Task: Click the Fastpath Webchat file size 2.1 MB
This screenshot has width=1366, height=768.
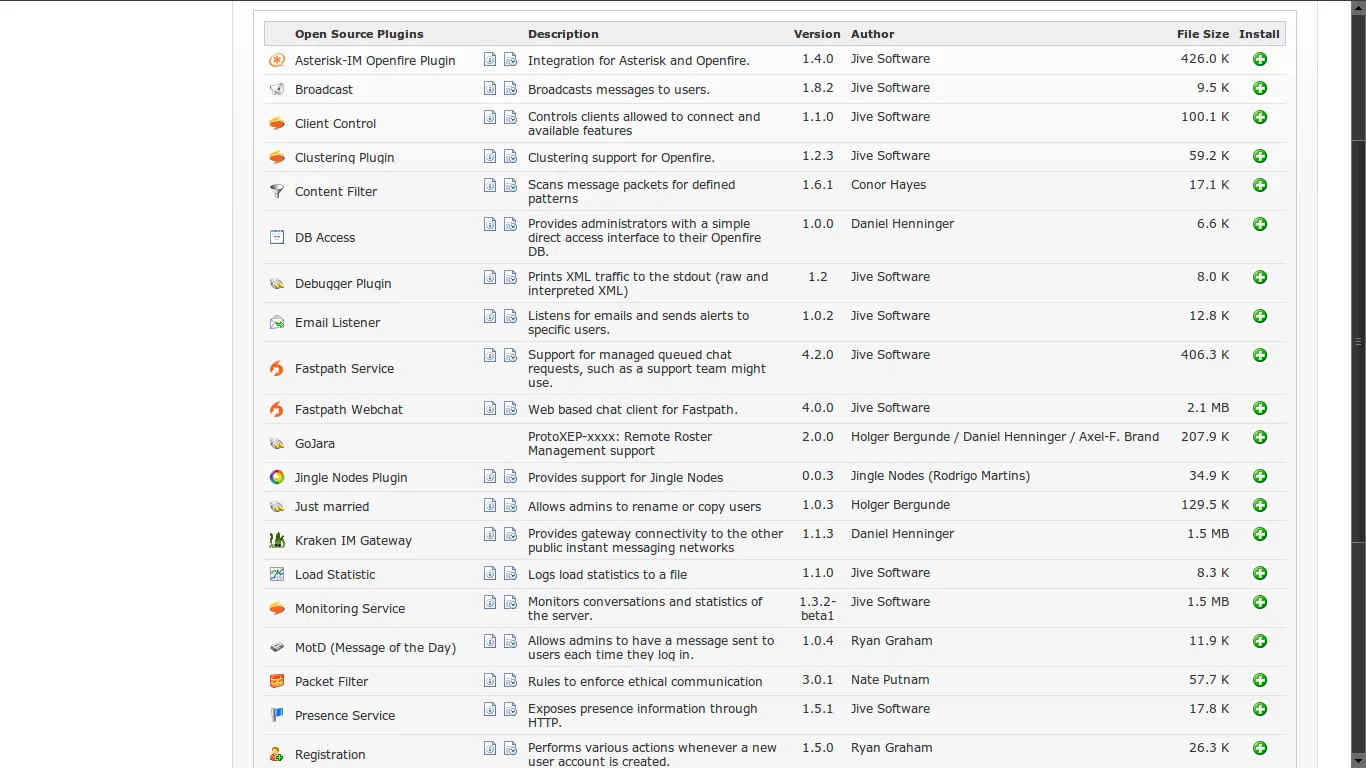Action: 1209,408
